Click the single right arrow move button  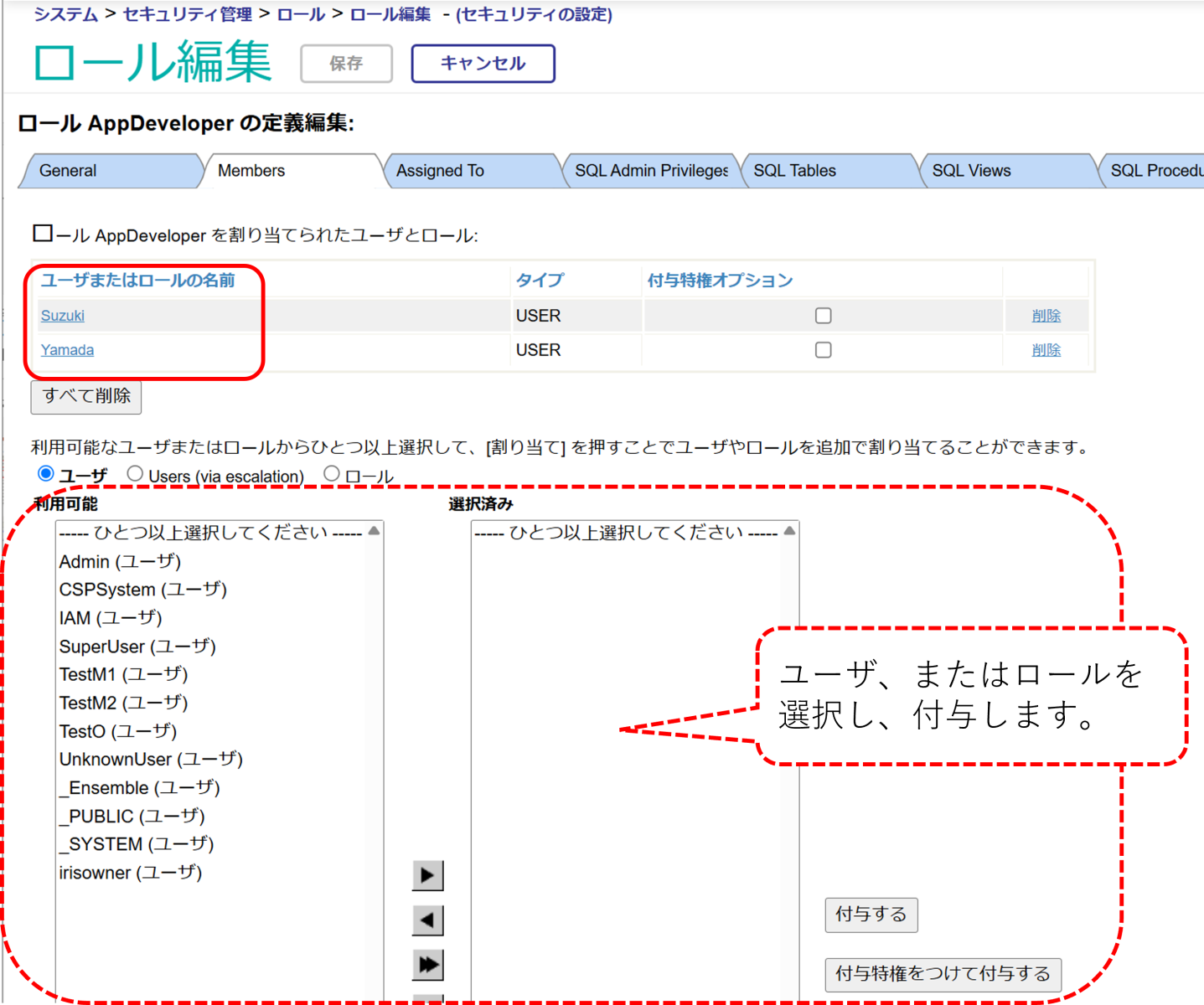[x=427, y=875]
